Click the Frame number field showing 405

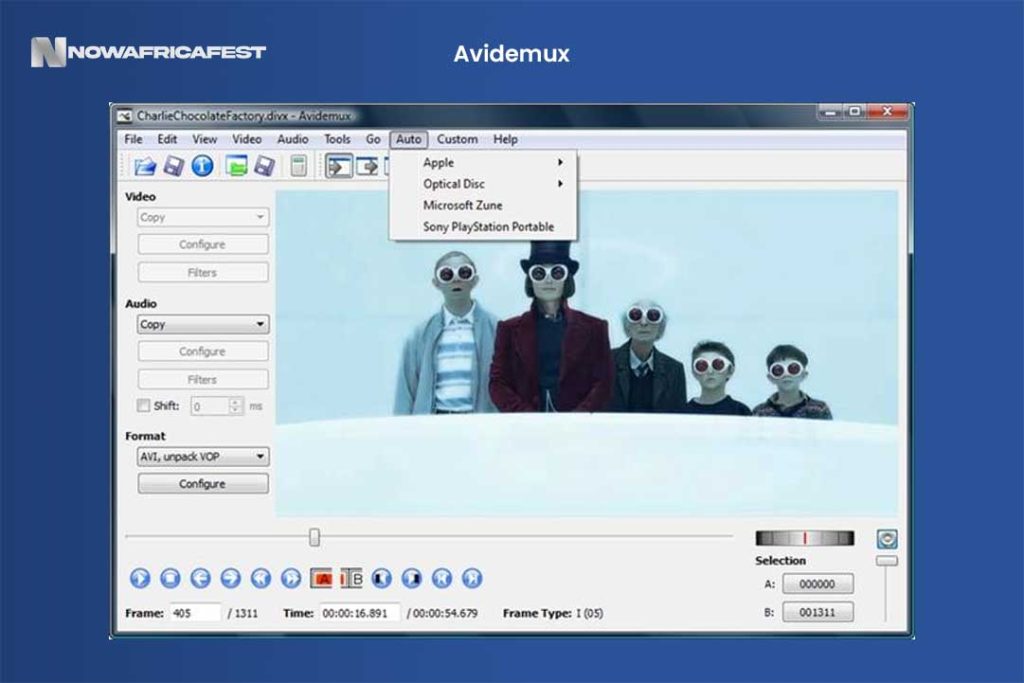195,613
